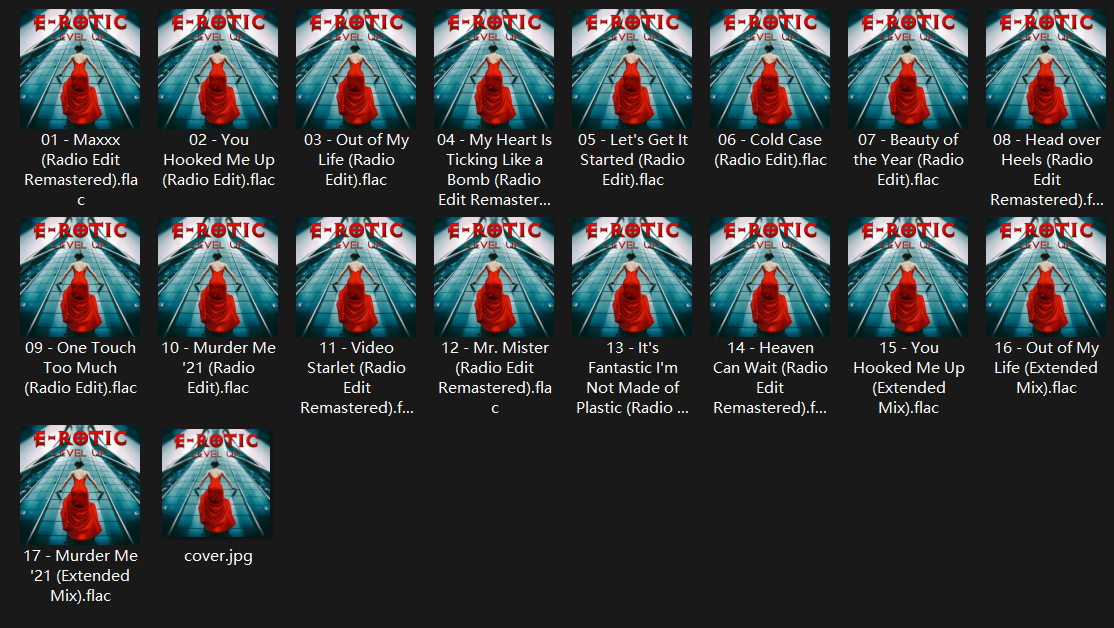The image size is (1114, 628).
Task: Select the 05 - Let's Get It Started thumbnail
Action: (632, 69)
